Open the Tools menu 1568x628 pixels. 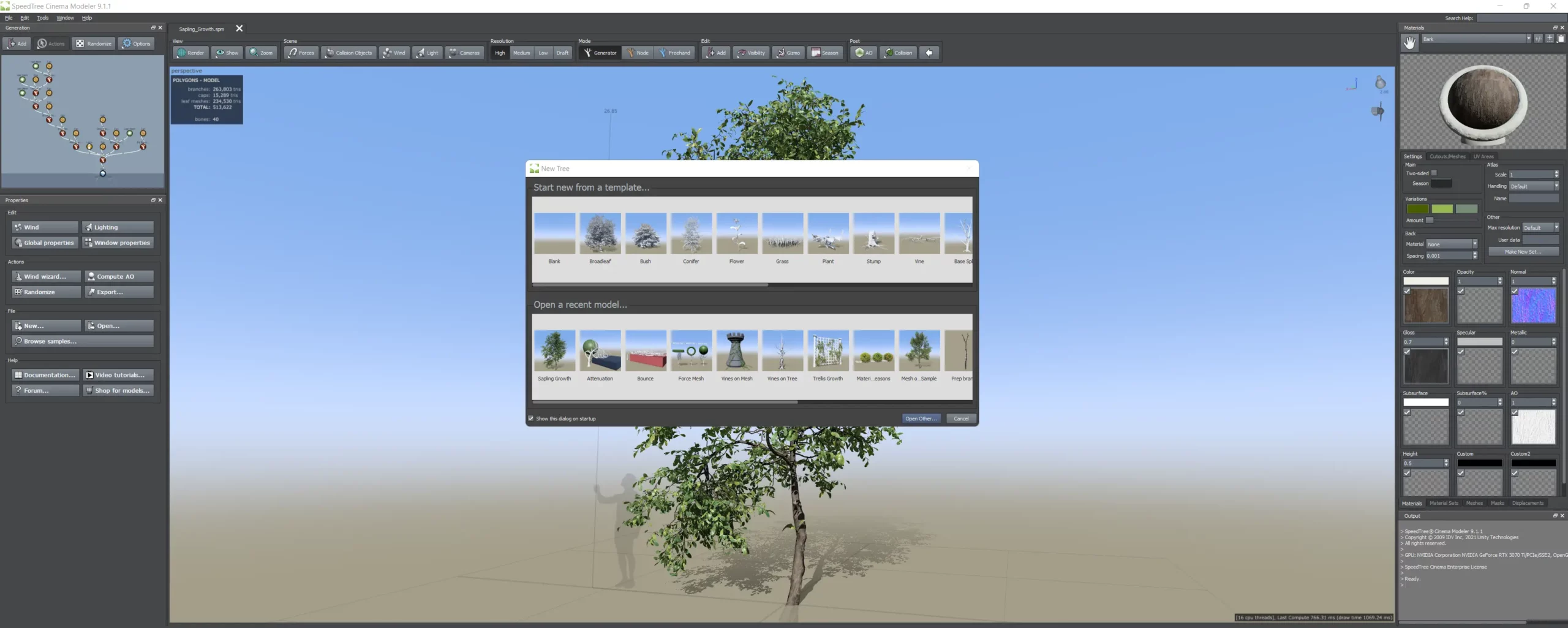pos(42,18)
